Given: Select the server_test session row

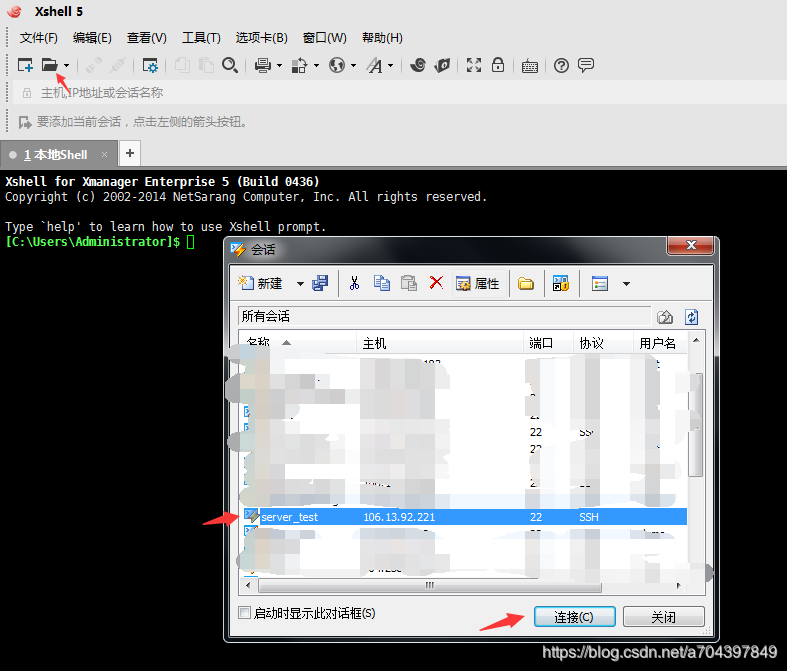Looking at the screenshot, I should pos(465,517).
